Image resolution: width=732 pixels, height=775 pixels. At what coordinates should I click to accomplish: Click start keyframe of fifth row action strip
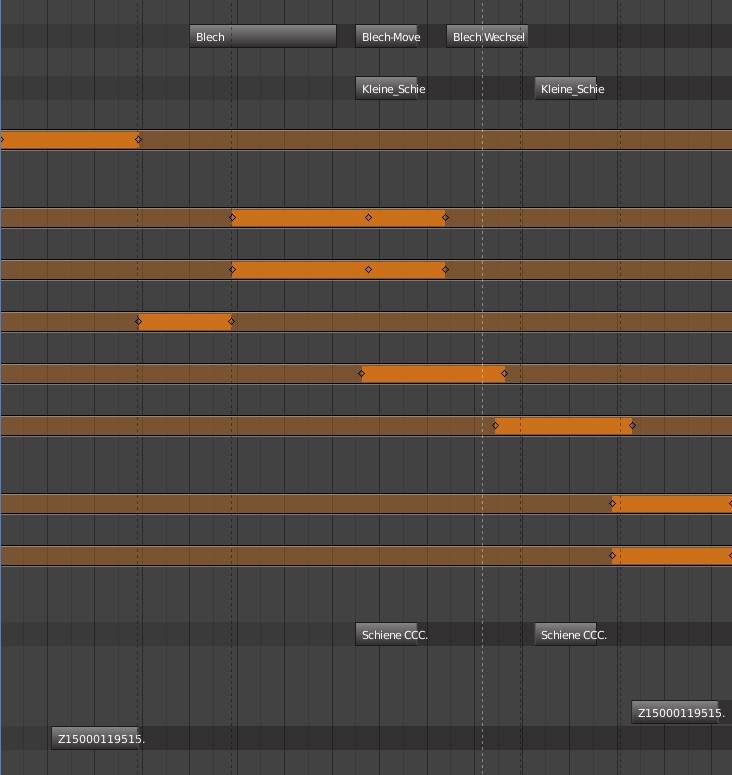[x=361, y=374]
